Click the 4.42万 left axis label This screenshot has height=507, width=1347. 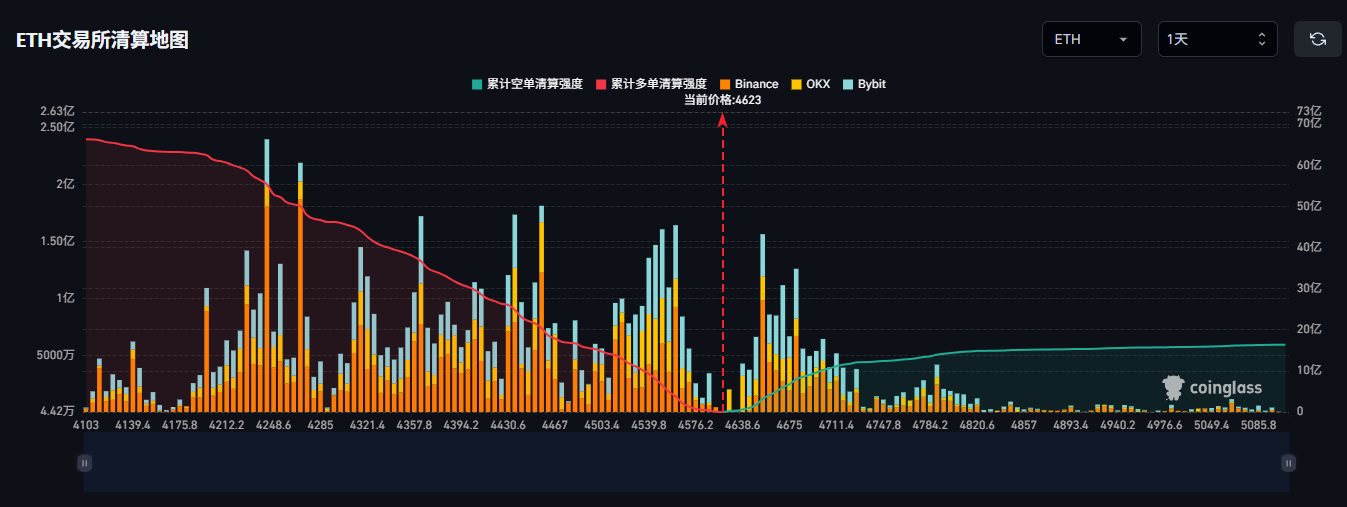click(x=56, y=411)
